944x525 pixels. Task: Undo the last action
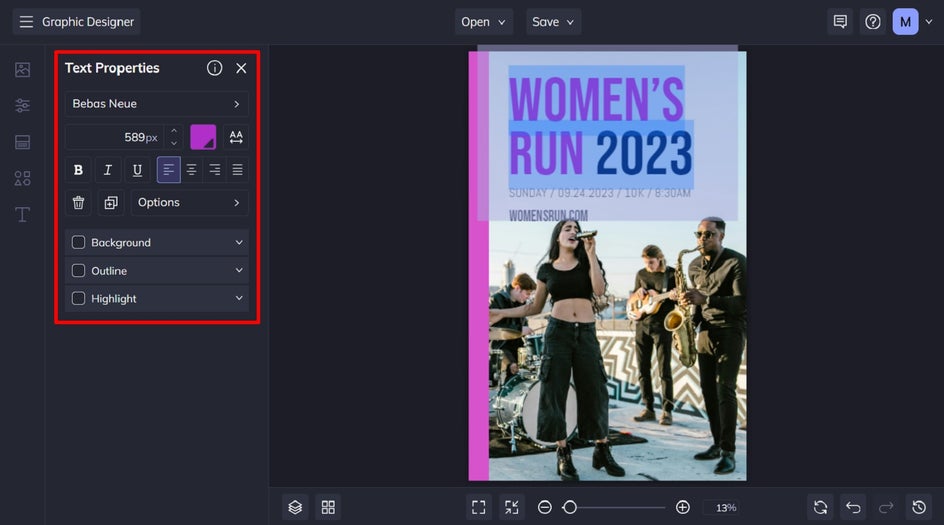point(853,507)
